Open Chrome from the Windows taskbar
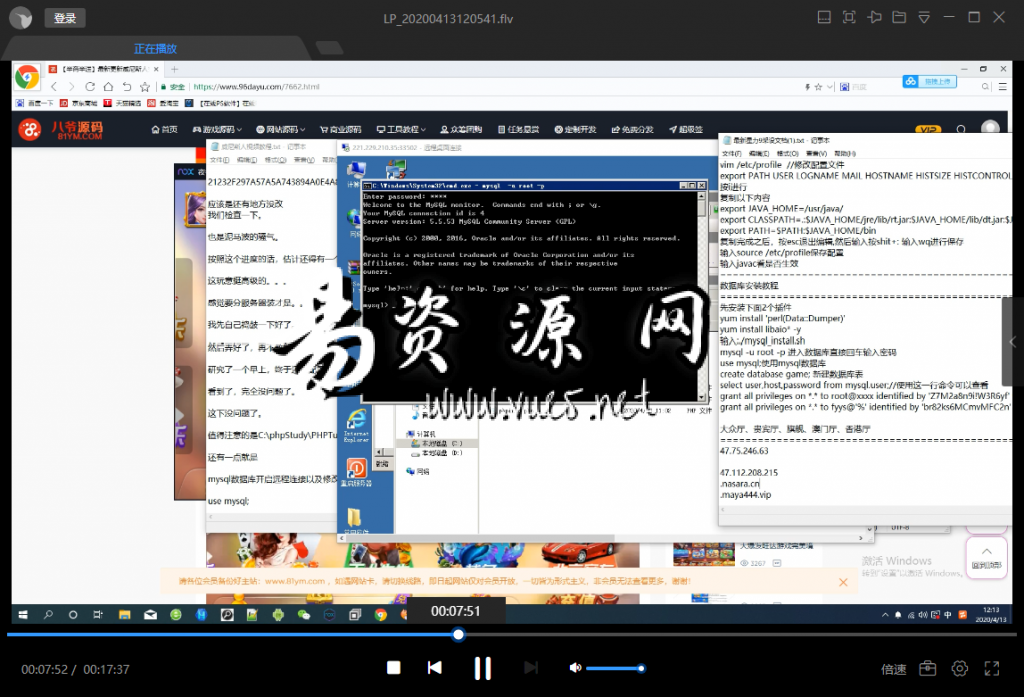The image size is (1024, 697). [381, 615]
